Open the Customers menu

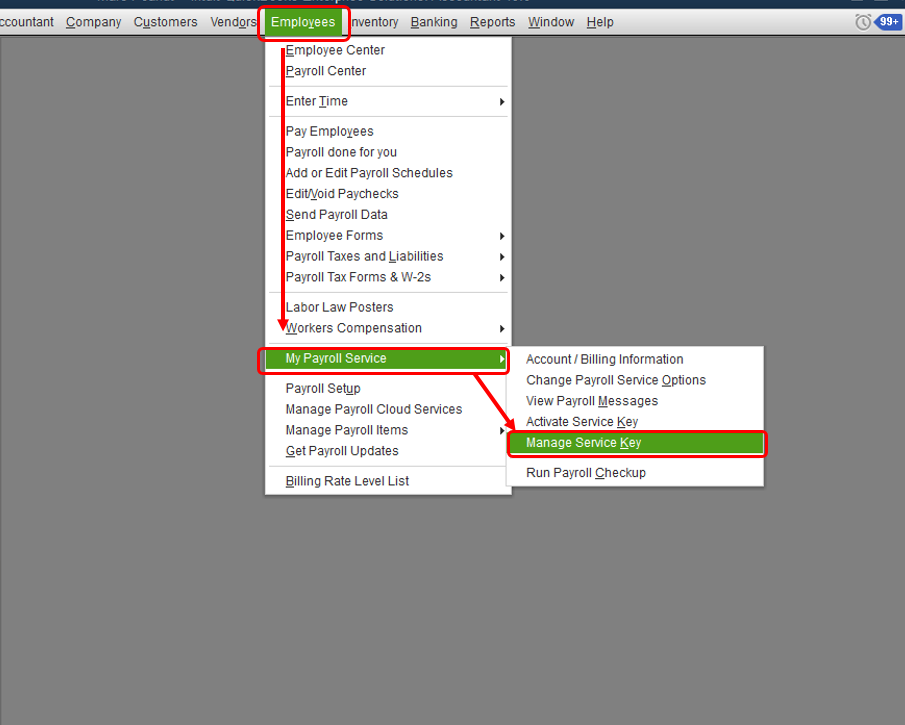coord(166,22)
